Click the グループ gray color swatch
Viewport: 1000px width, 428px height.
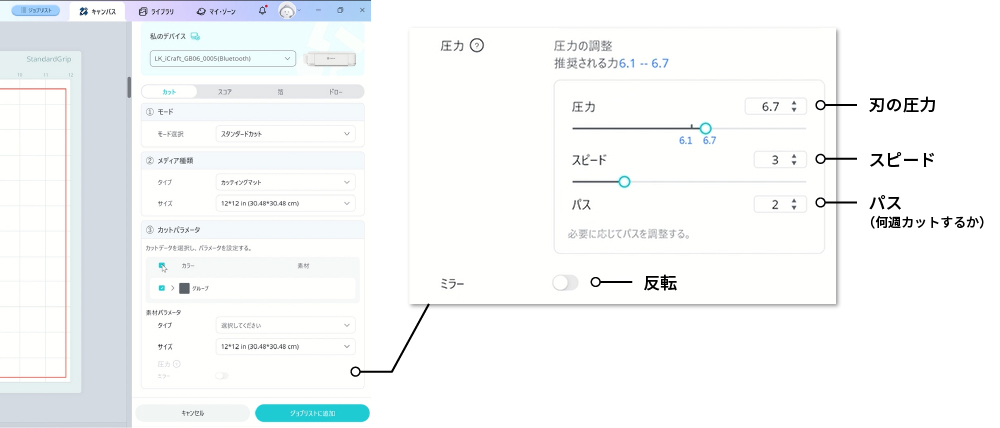click(184, 288)
